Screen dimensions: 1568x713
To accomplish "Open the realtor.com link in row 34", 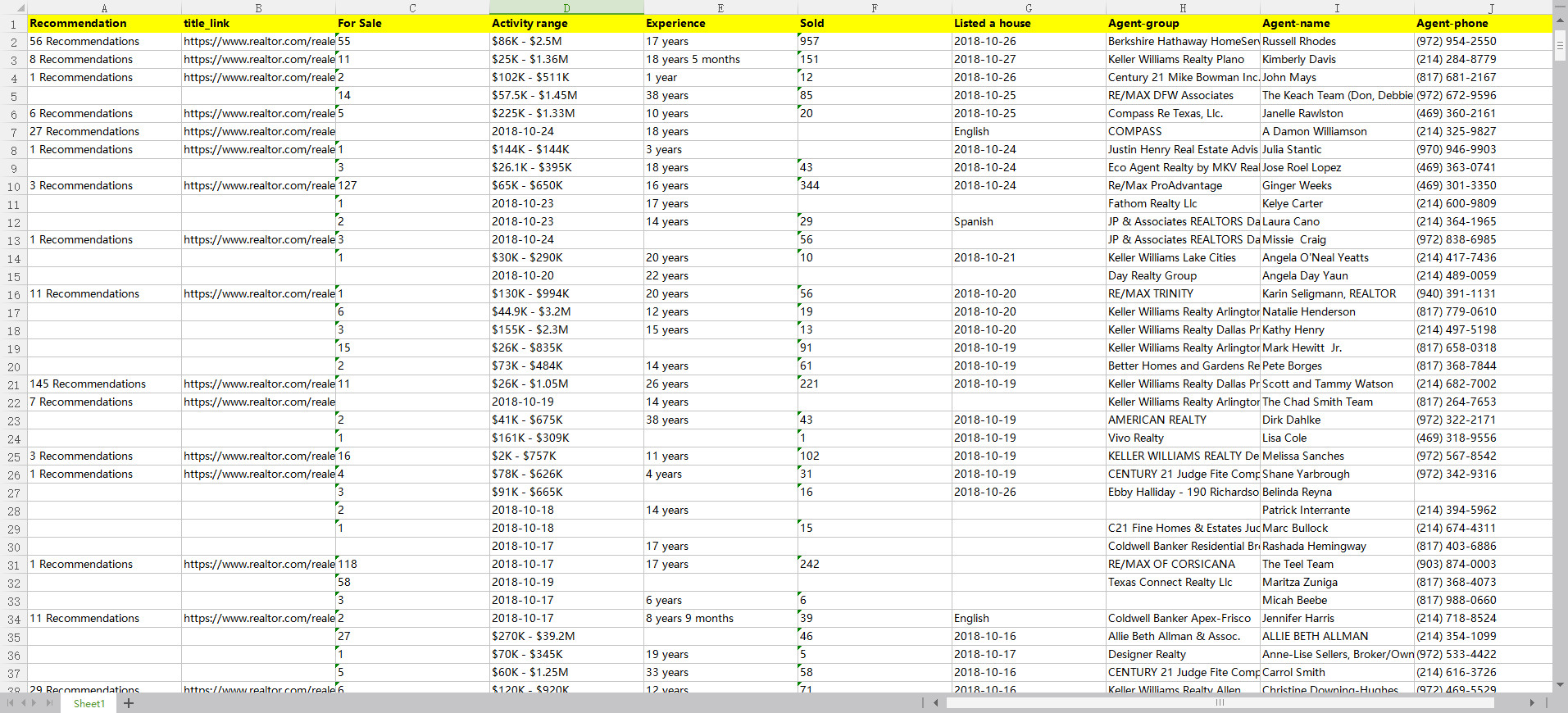I will [258, 619].
